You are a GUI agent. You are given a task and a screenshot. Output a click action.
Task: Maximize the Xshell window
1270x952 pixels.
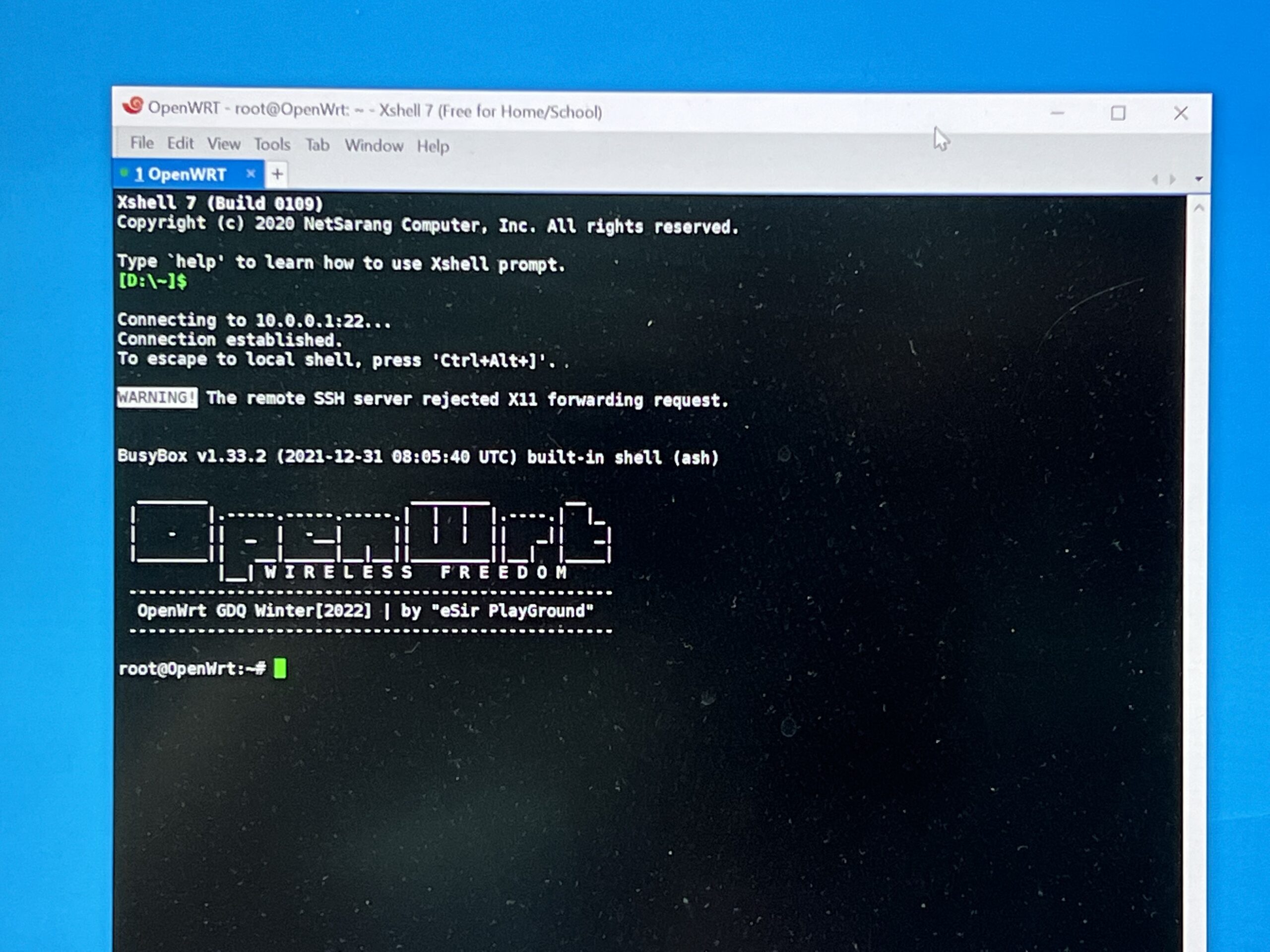pyautogui.click(x=1117, y=113)
